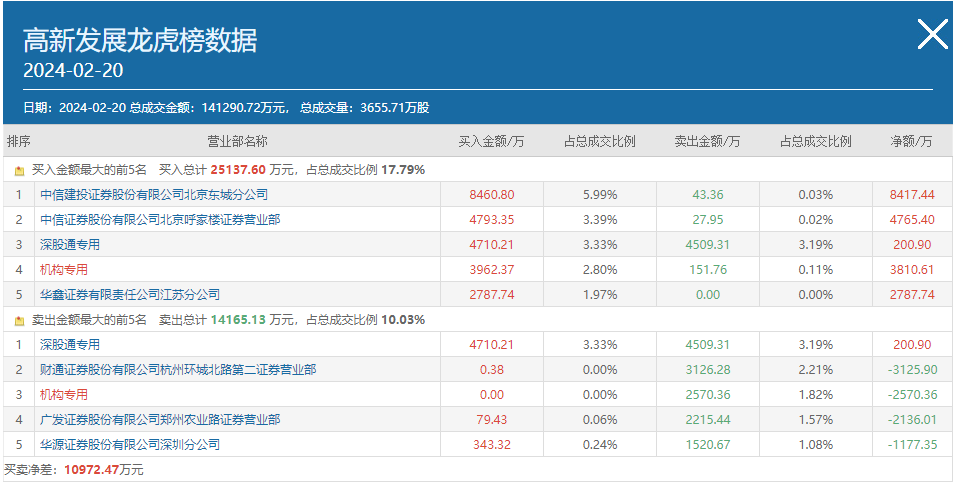Close the 龙虎榜 data dialog with X
The width and height of the screenshot is (955, 486).
[x=932, y=33]
